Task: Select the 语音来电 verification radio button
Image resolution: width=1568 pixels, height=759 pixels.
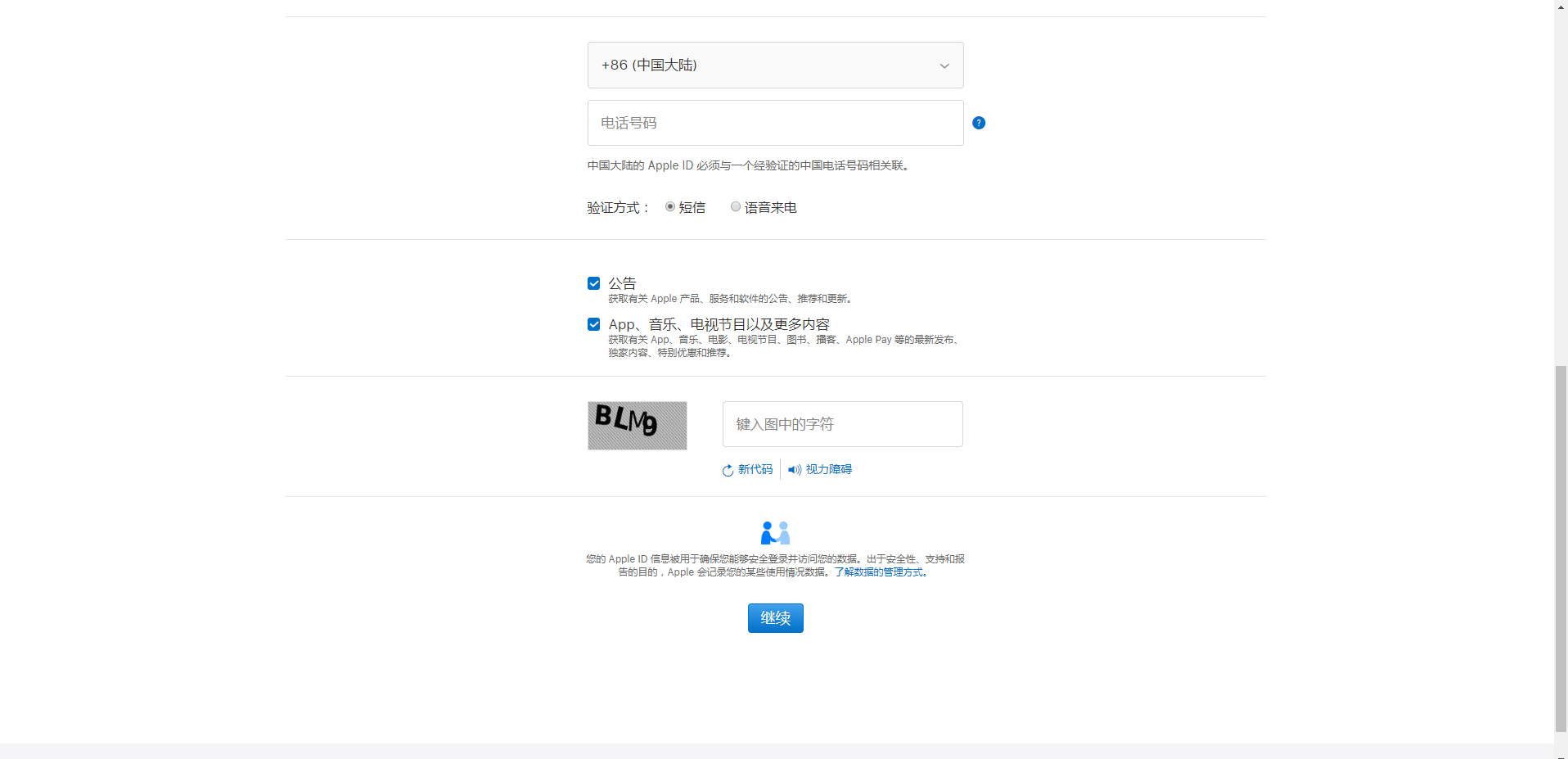Action: click(x=735, y=207)
